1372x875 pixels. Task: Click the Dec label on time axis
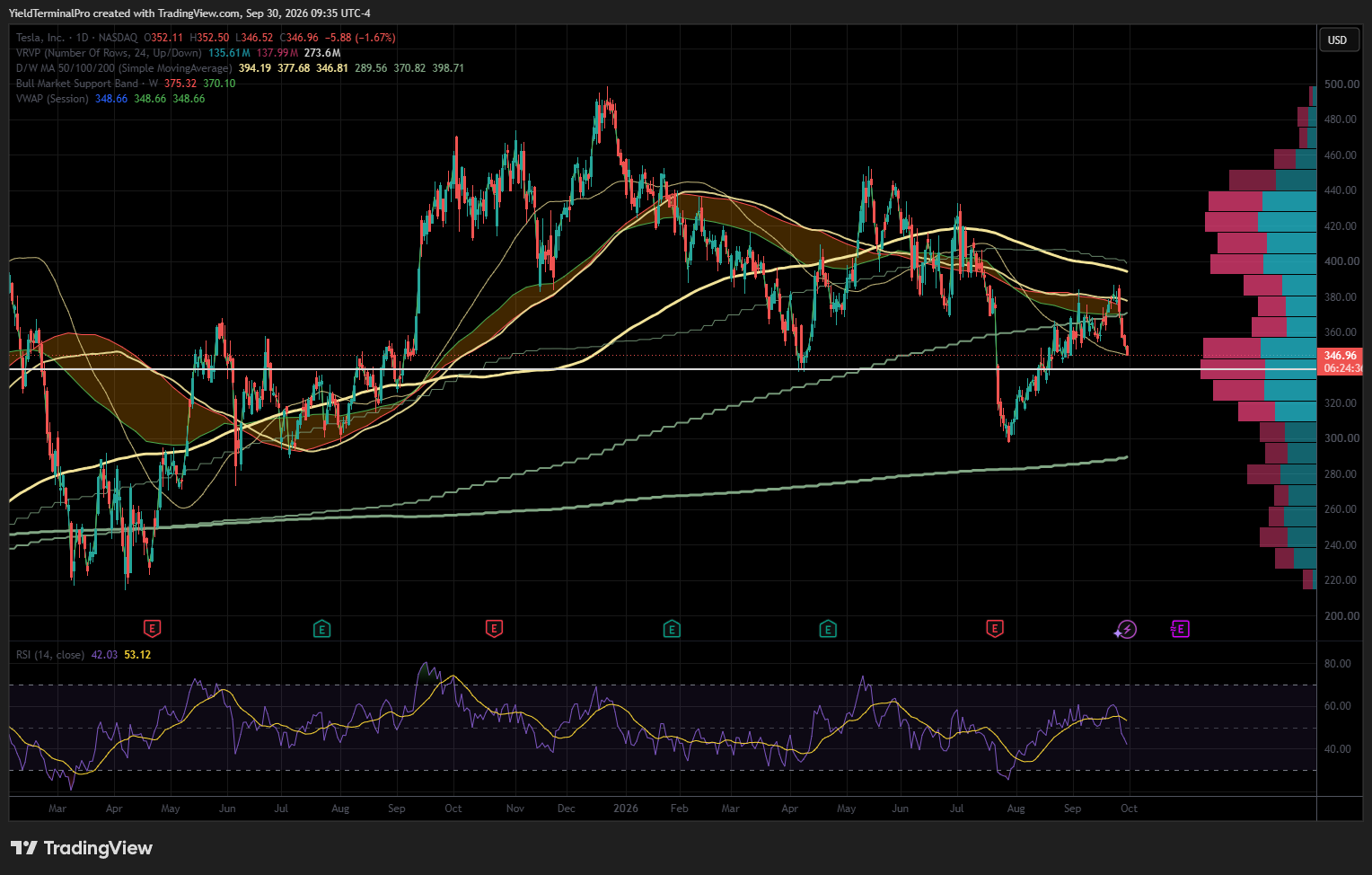click(566, 809)
